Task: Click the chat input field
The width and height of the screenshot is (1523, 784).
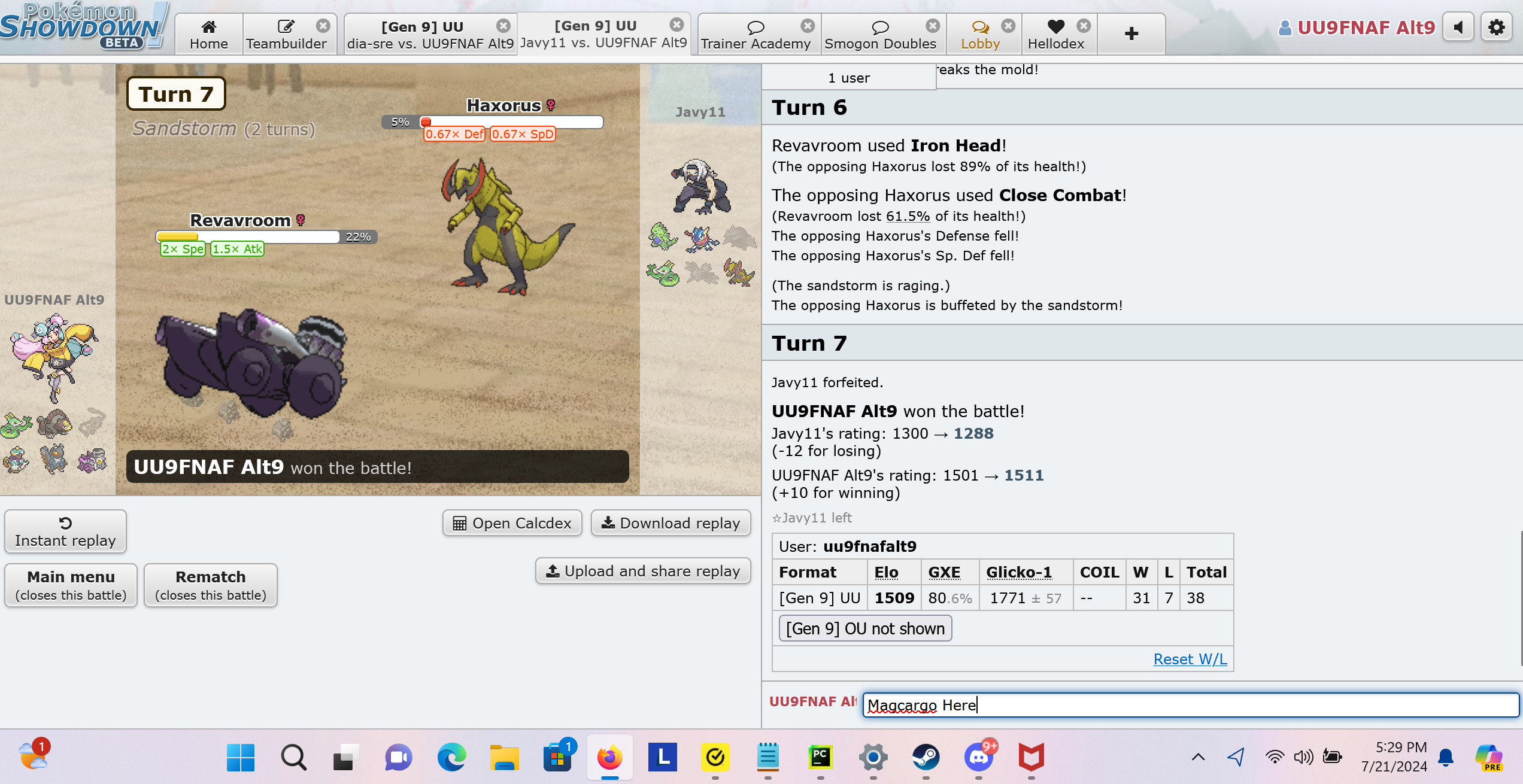Action: pyautogui.click(x=1190, y=705)
